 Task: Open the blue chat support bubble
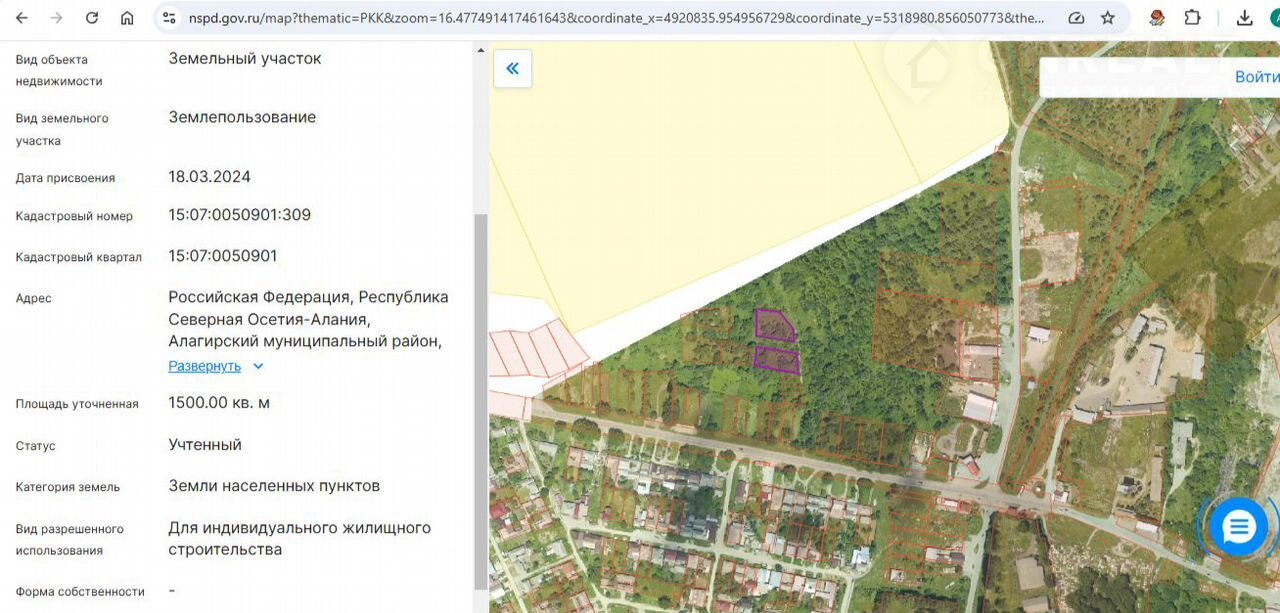[x=1238, y=527]
